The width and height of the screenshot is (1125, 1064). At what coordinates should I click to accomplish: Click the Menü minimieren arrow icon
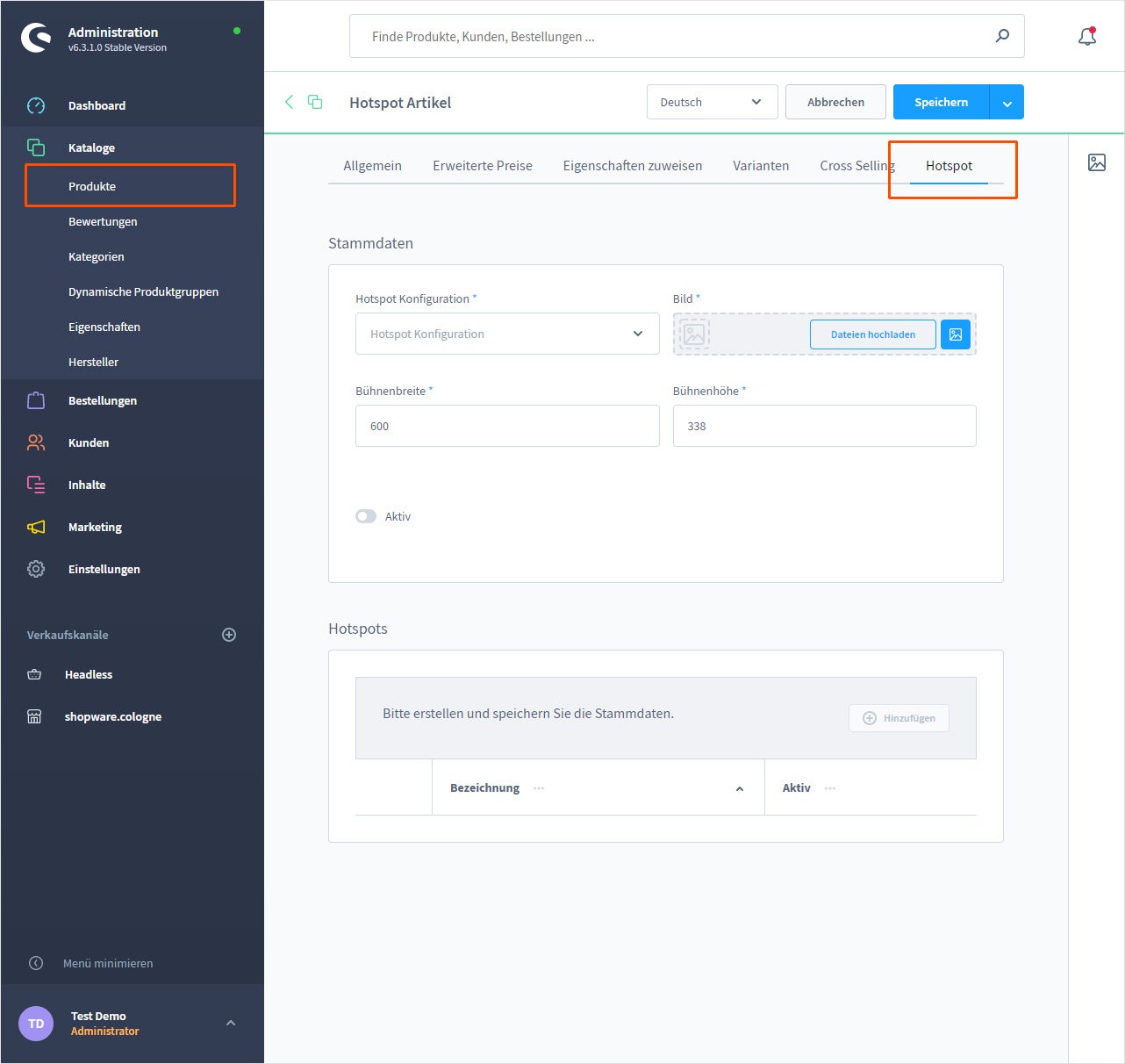pyautogui.click(x=36, y=963)
